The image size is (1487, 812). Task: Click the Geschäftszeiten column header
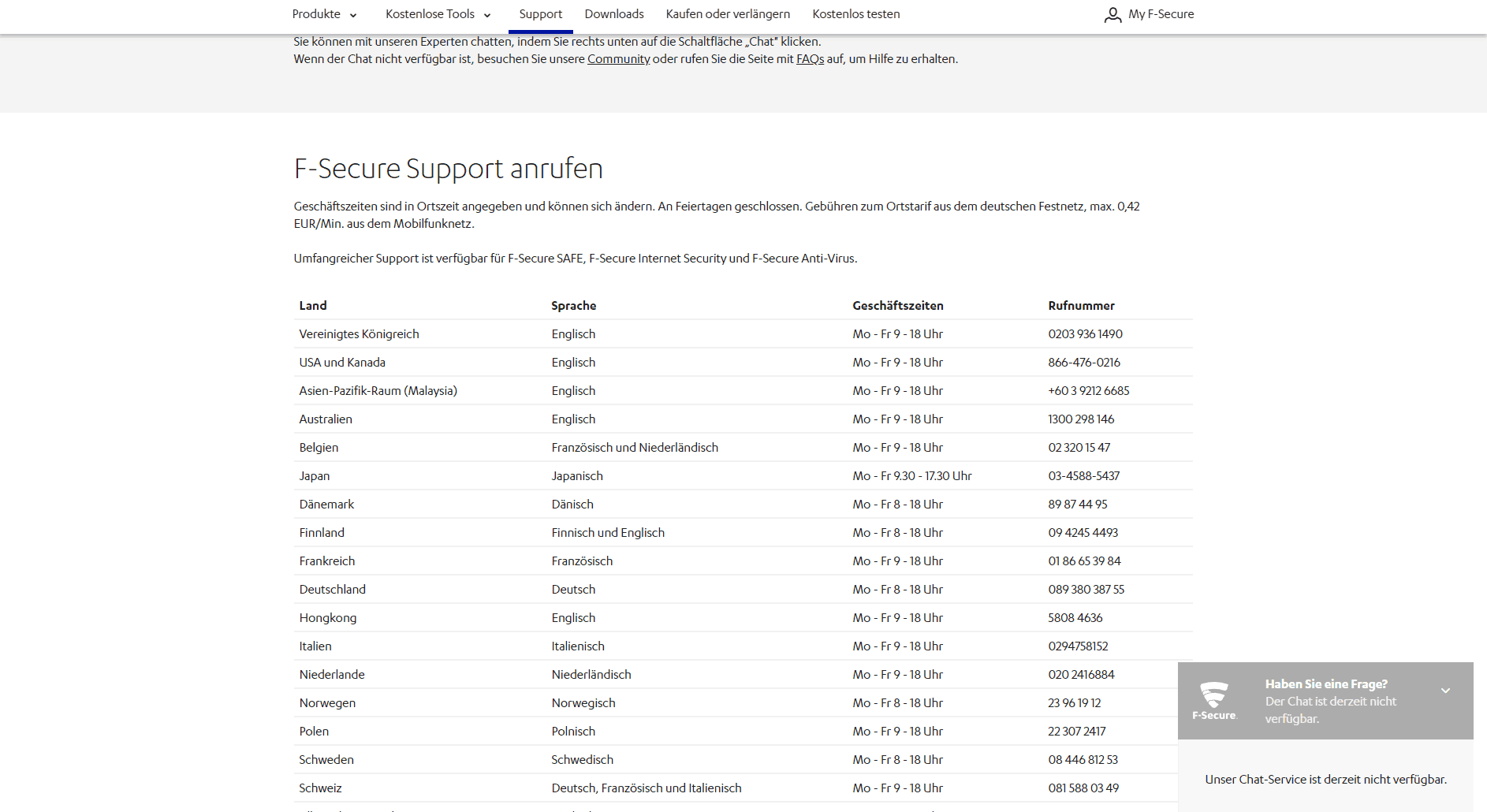click(x=898, y=306)
